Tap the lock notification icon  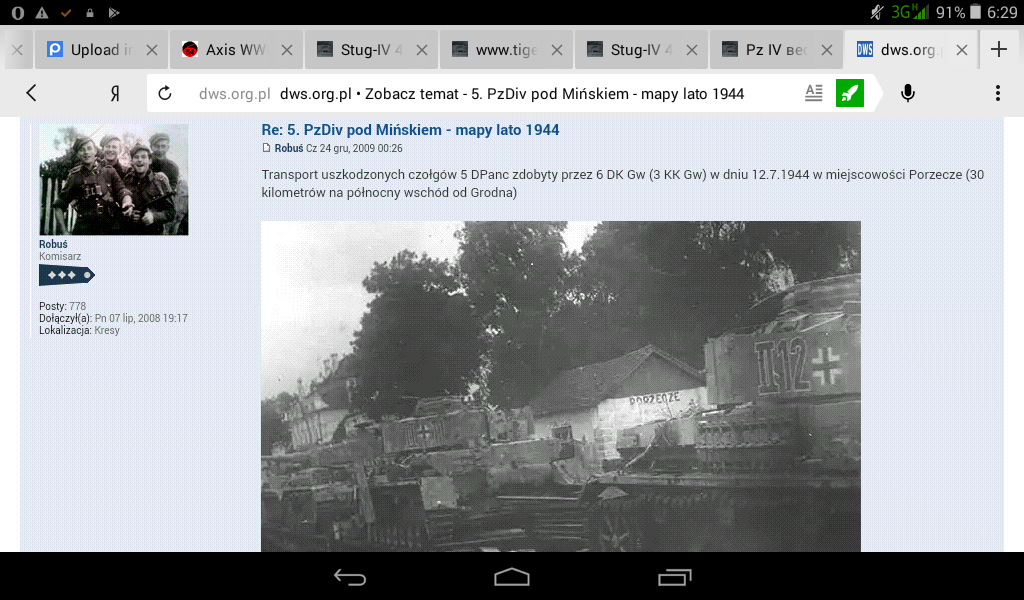[89, 12]
